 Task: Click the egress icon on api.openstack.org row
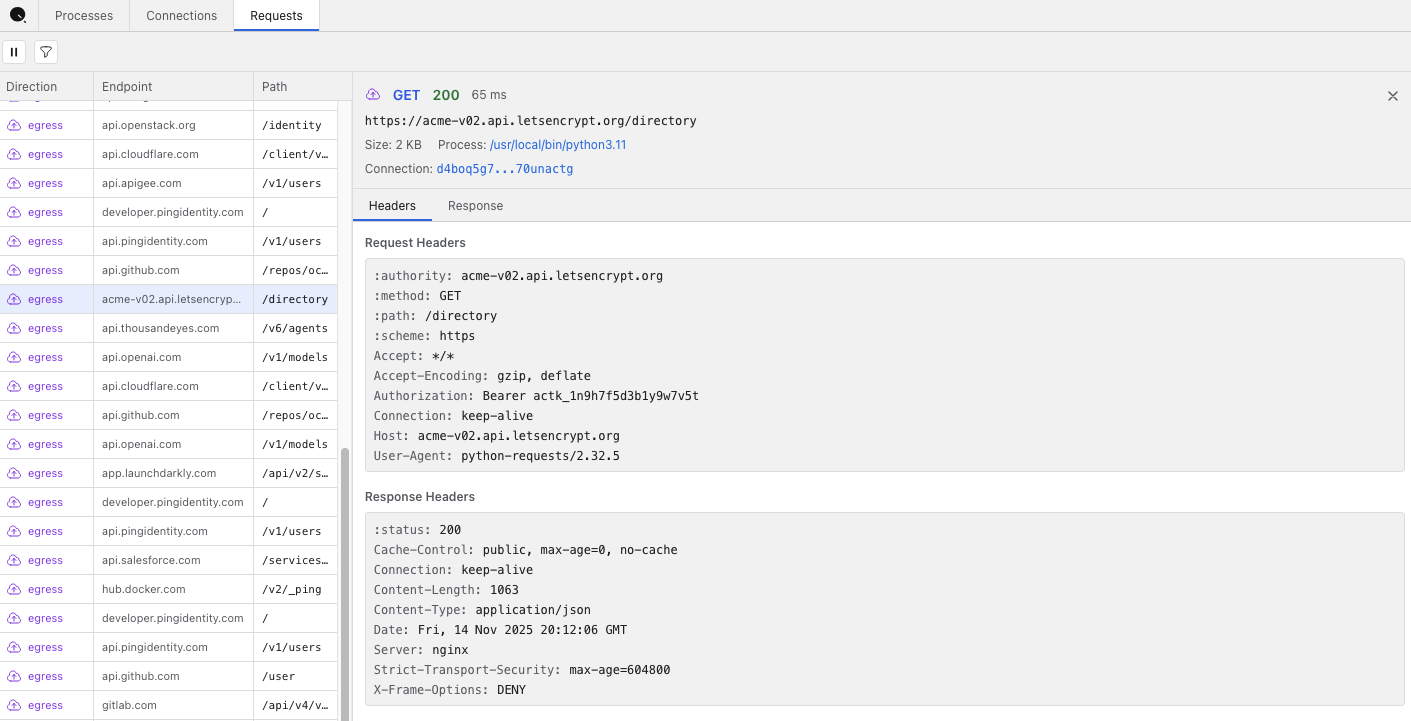click(x=14, y=126)
